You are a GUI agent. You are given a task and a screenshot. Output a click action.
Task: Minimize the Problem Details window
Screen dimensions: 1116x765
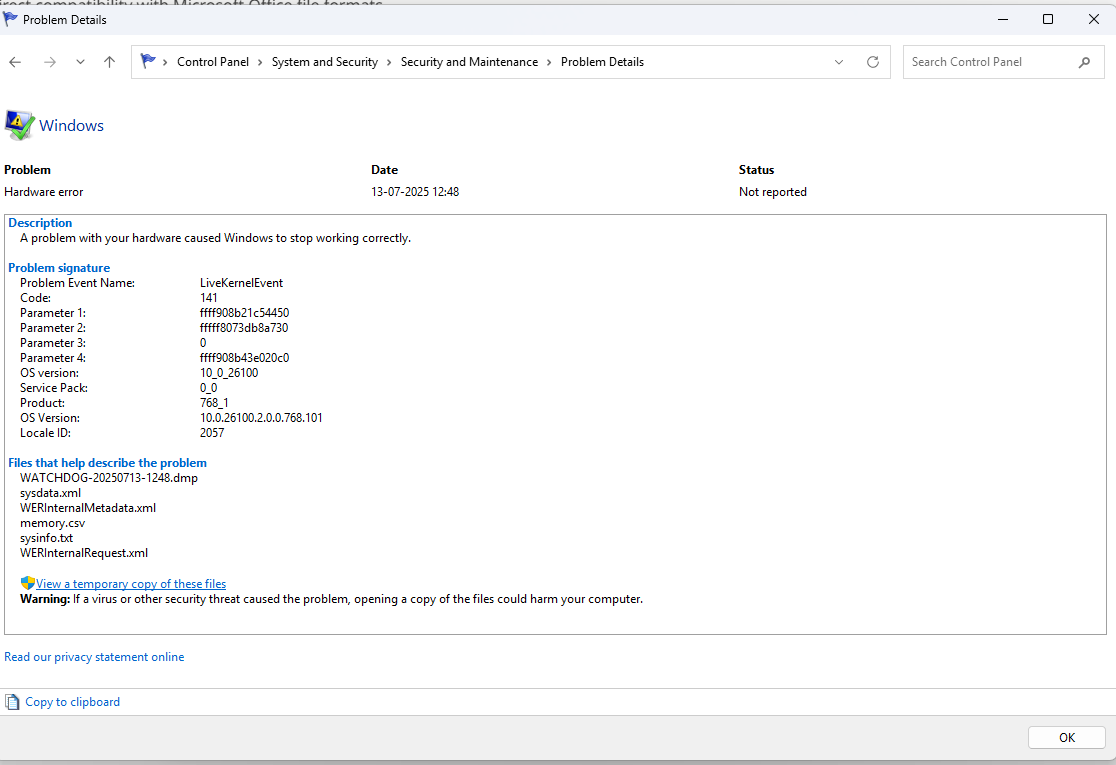[1003, 19]
